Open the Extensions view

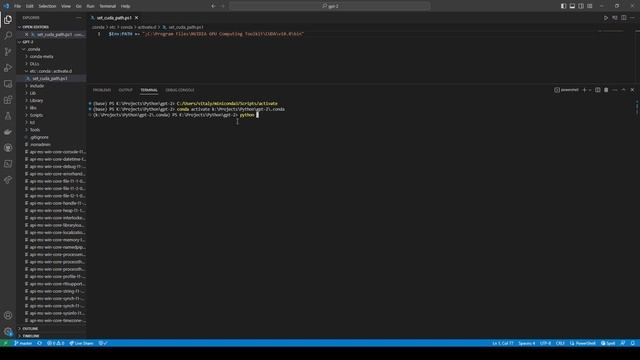click(8, 100)
